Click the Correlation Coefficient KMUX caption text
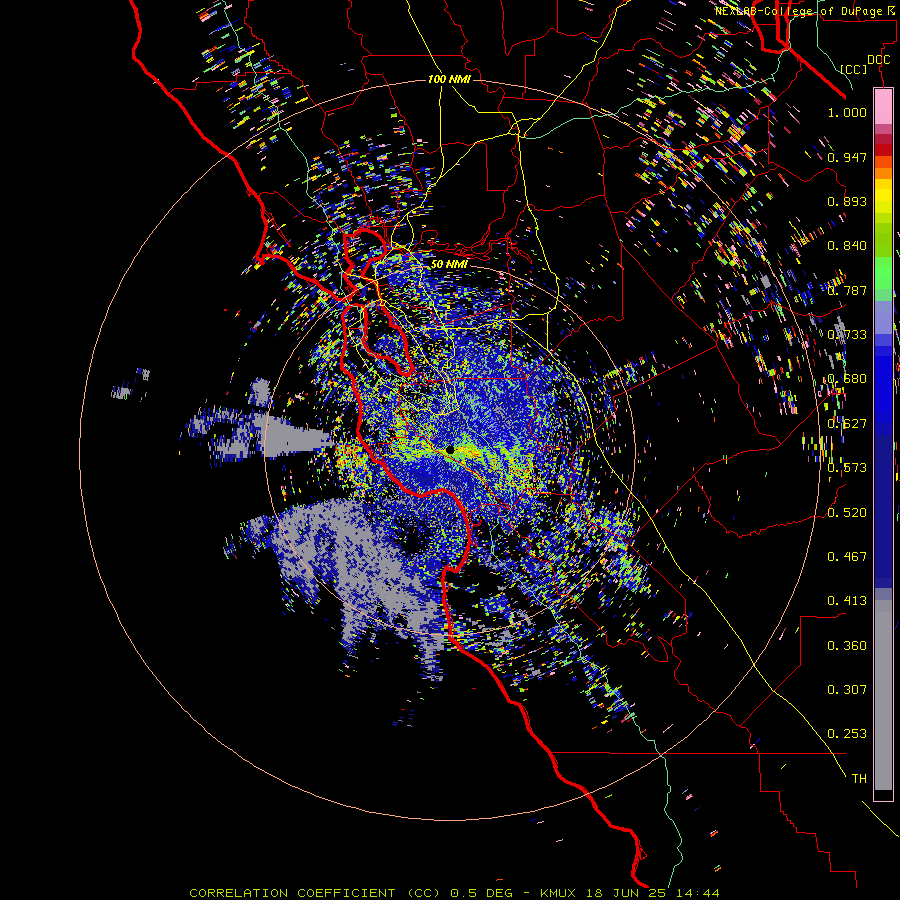This screenshot has height=900, width=900. coord(454,893)
